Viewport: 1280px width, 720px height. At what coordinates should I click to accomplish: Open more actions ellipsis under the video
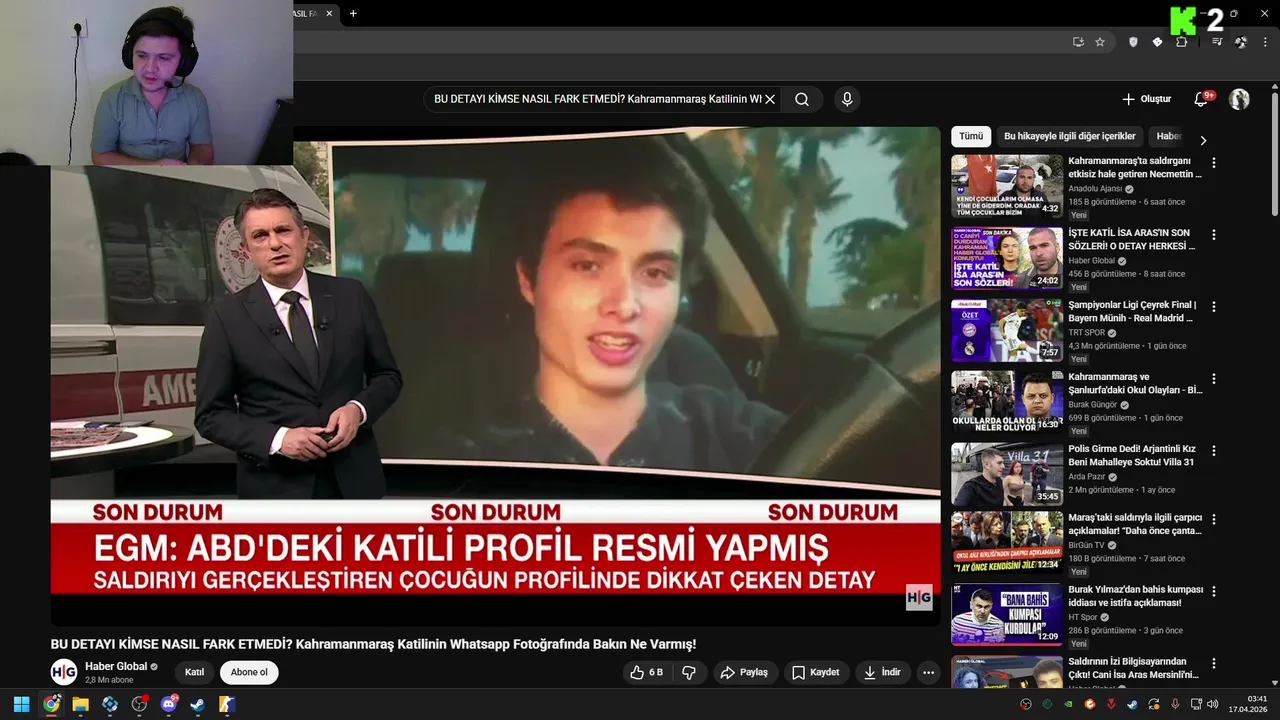click(928, 672)
